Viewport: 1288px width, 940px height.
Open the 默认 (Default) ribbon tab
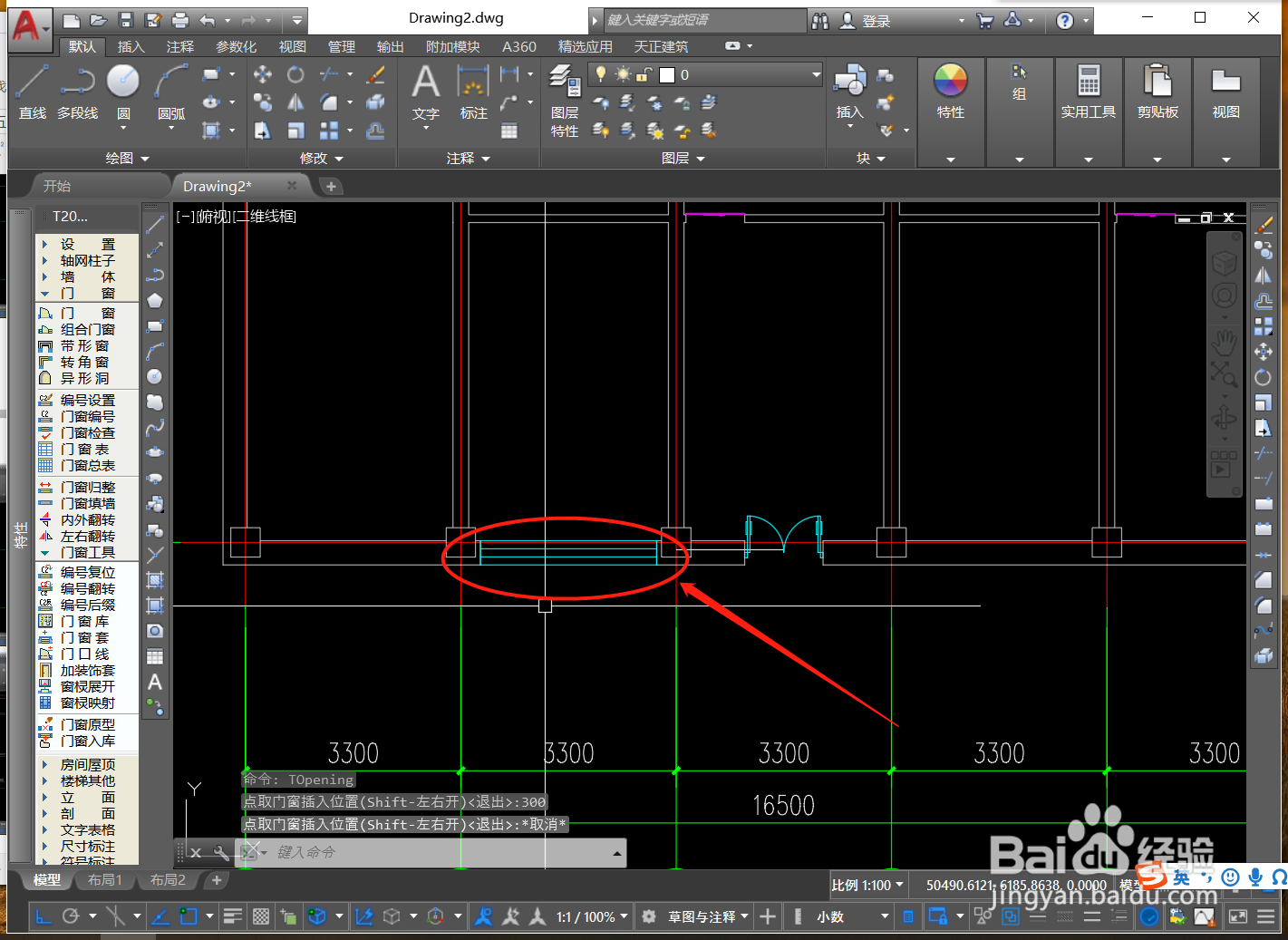click(x=82, y=46)
